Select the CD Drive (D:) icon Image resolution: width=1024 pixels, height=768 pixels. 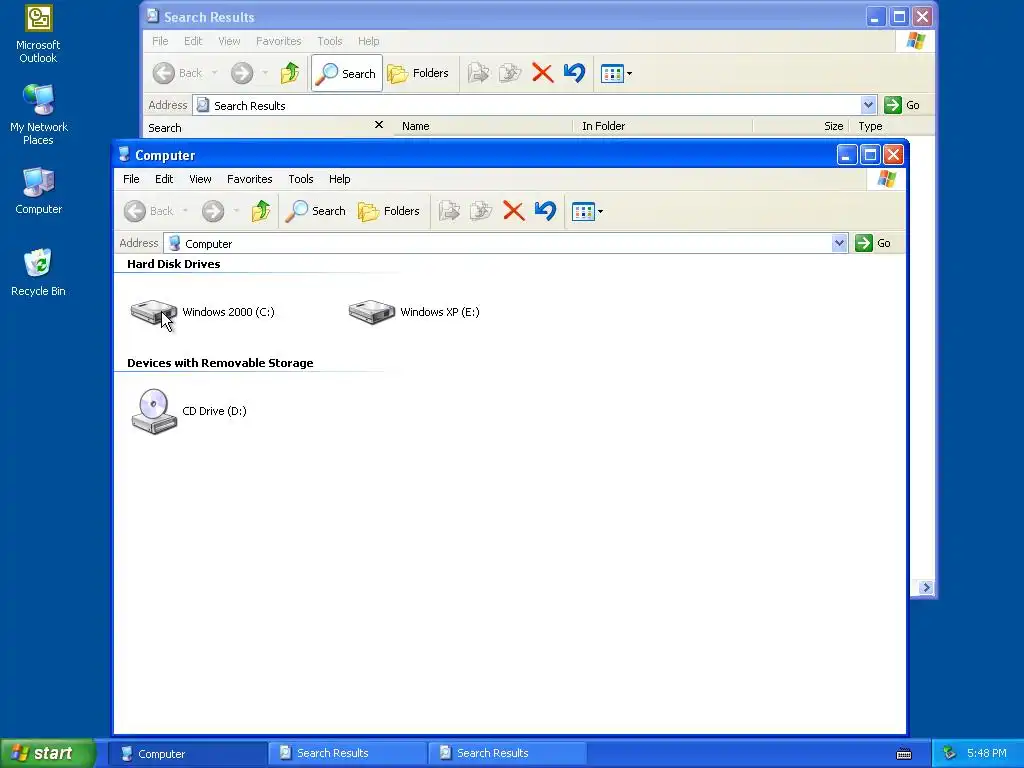(154, 411)
